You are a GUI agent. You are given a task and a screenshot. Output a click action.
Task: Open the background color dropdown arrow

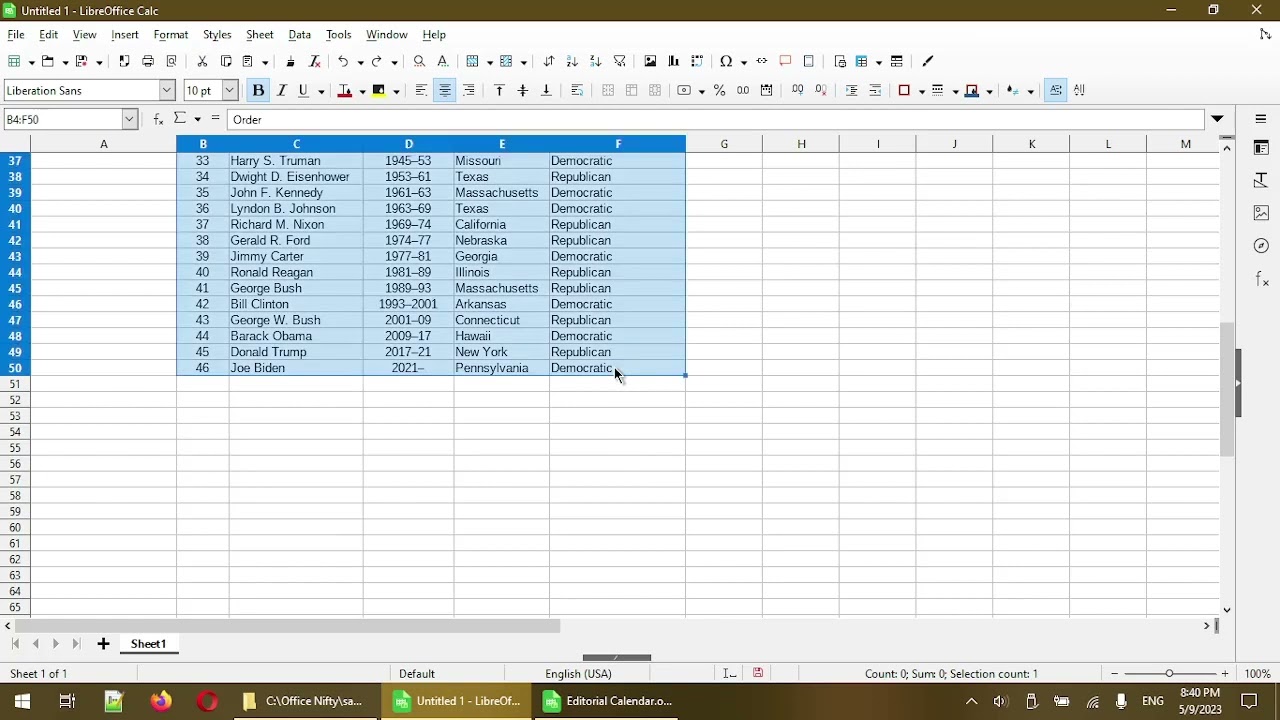397,91
